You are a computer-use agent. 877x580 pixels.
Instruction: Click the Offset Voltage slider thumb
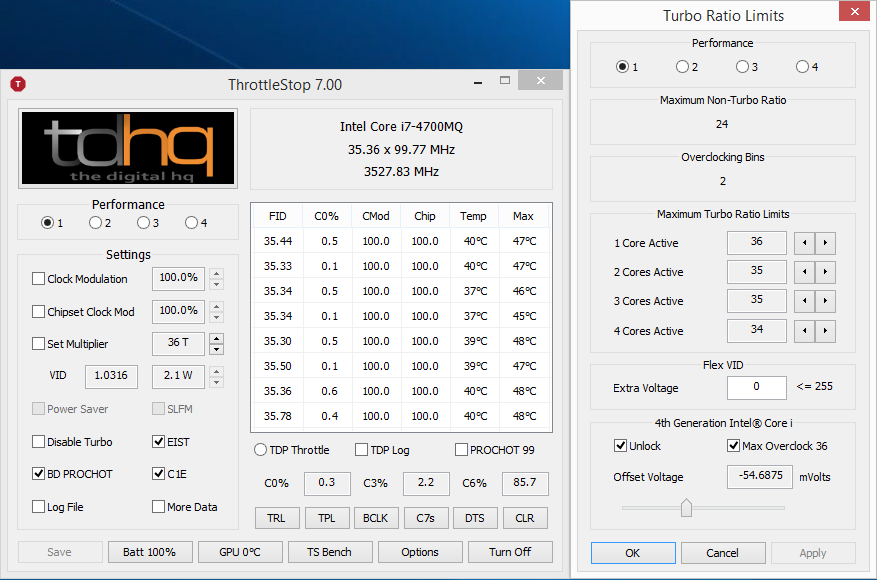pyautogui.click(x=686, y=508)
